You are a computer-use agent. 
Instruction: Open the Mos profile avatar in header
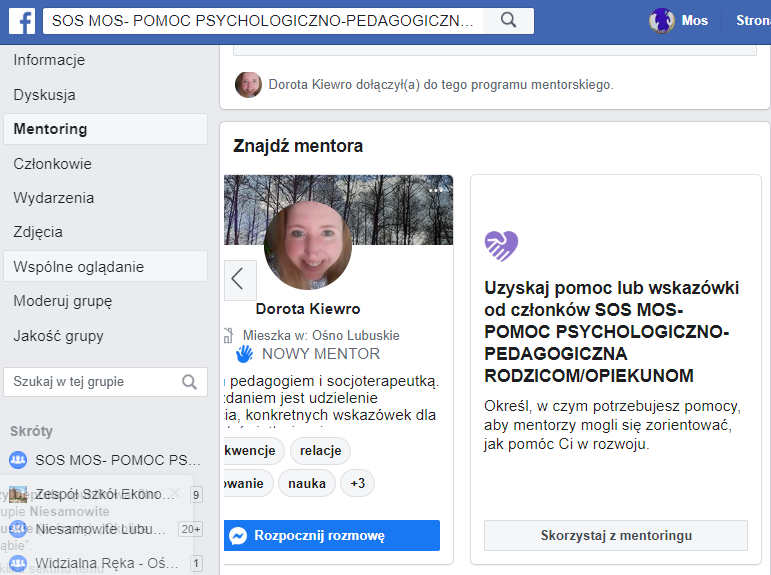point(661,21)
